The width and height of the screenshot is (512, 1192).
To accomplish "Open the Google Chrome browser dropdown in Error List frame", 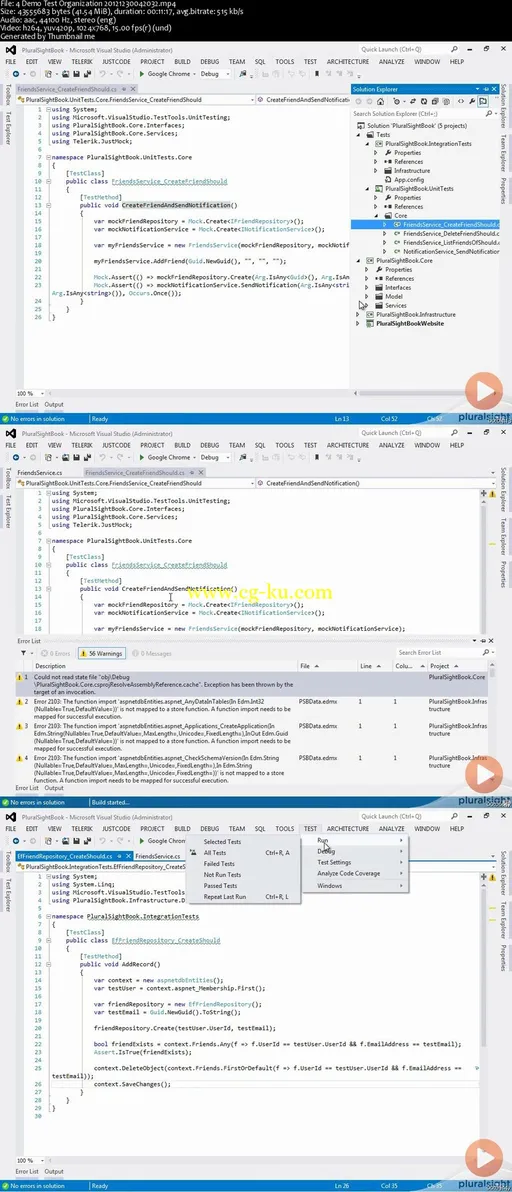I will pos(194,458).
